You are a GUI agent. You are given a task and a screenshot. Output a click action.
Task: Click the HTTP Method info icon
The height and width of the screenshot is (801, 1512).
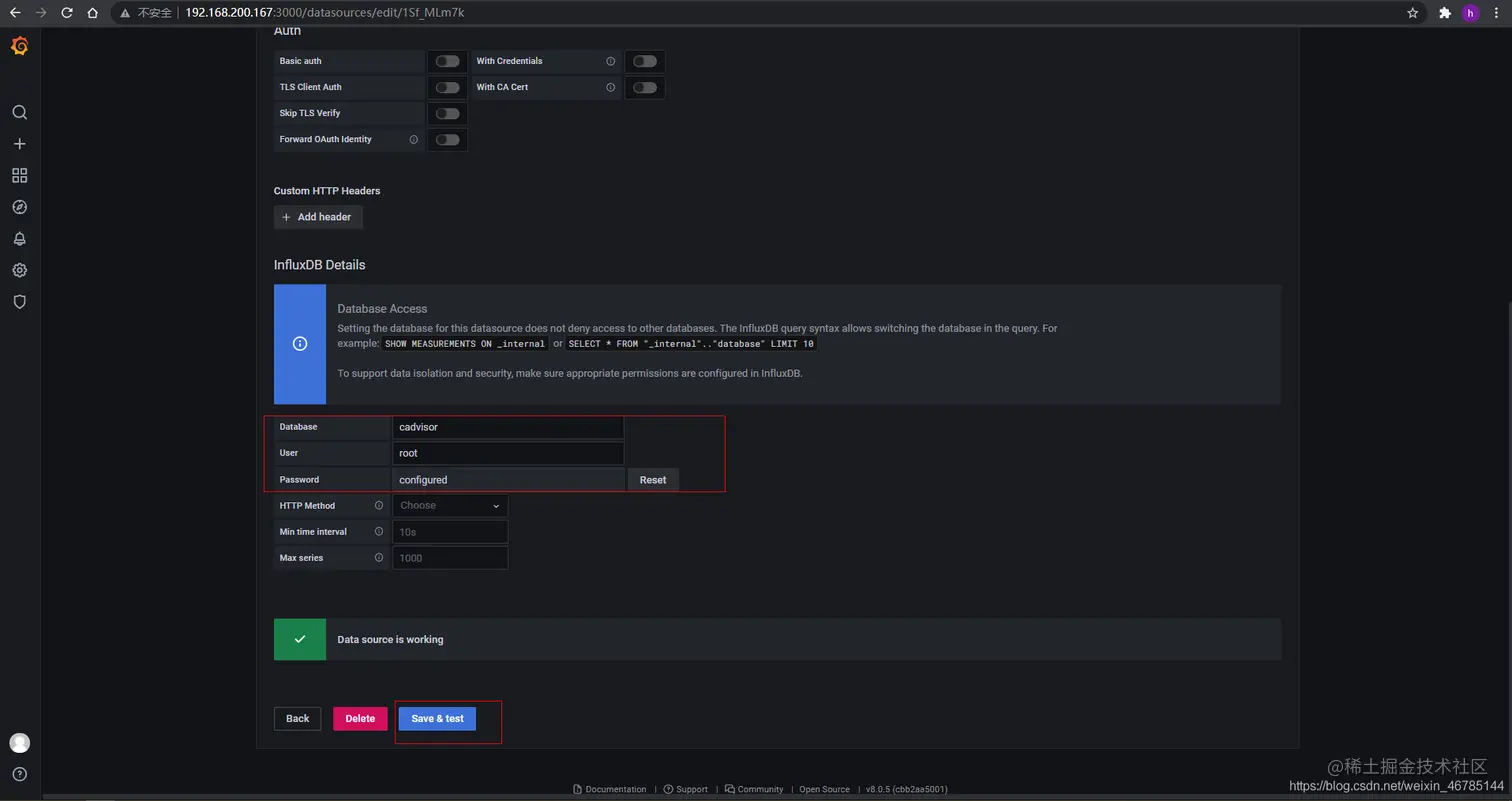click(378, 506)
